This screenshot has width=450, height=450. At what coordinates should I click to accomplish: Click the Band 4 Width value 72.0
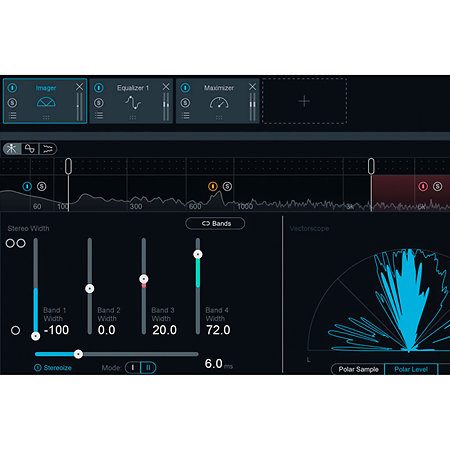(x=218, y=330)
